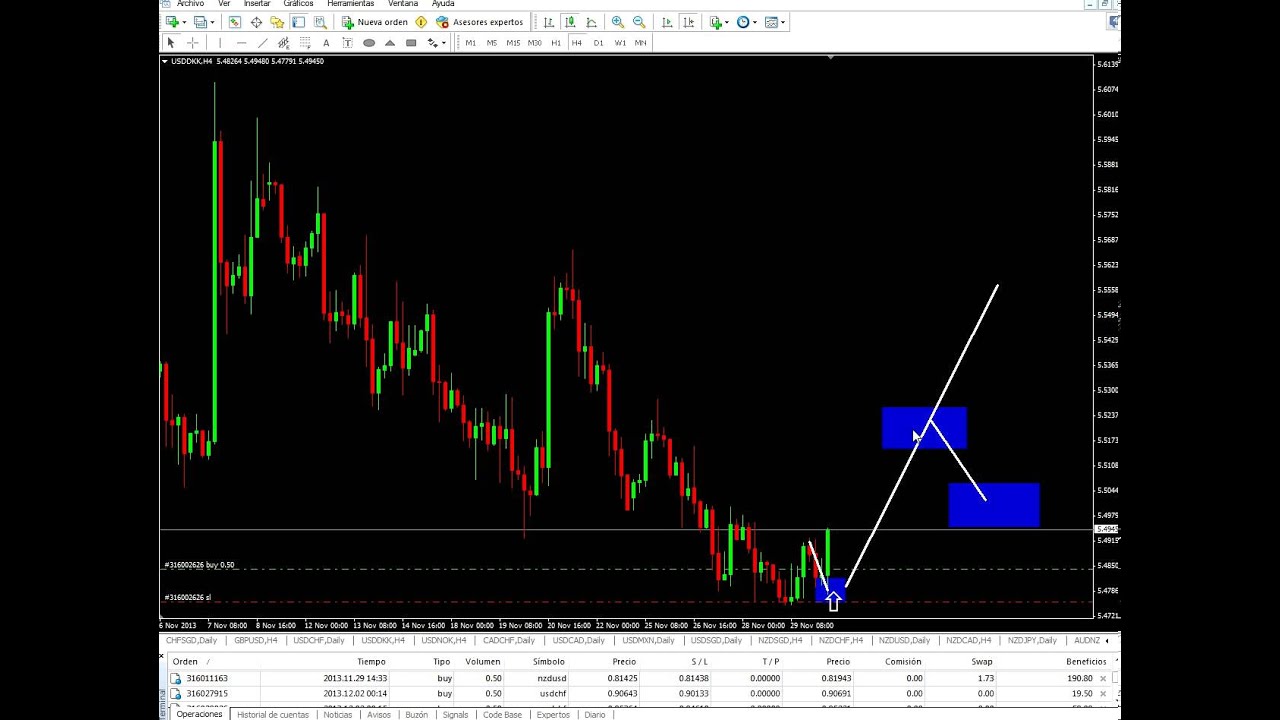1280x720 pixels.
Task: Expand the Profiles dropdown arrow
Action: point(213,22)
